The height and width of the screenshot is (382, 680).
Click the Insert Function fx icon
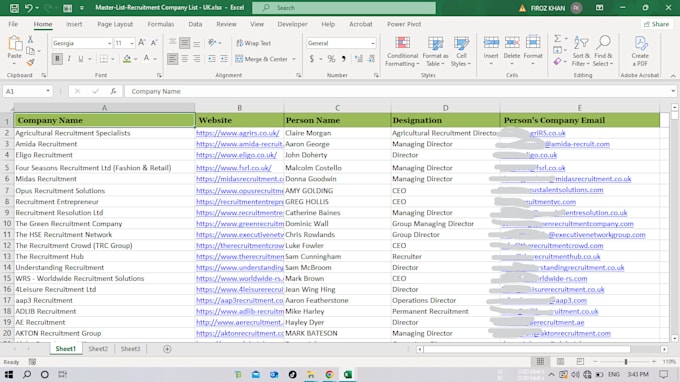(x=113, y=91)
